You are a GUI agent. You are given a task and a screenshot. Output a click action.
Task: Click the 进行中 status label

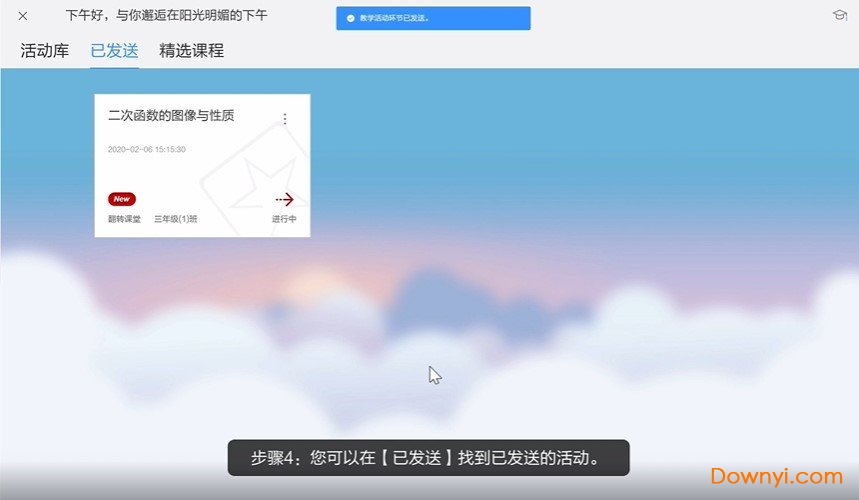284,219
